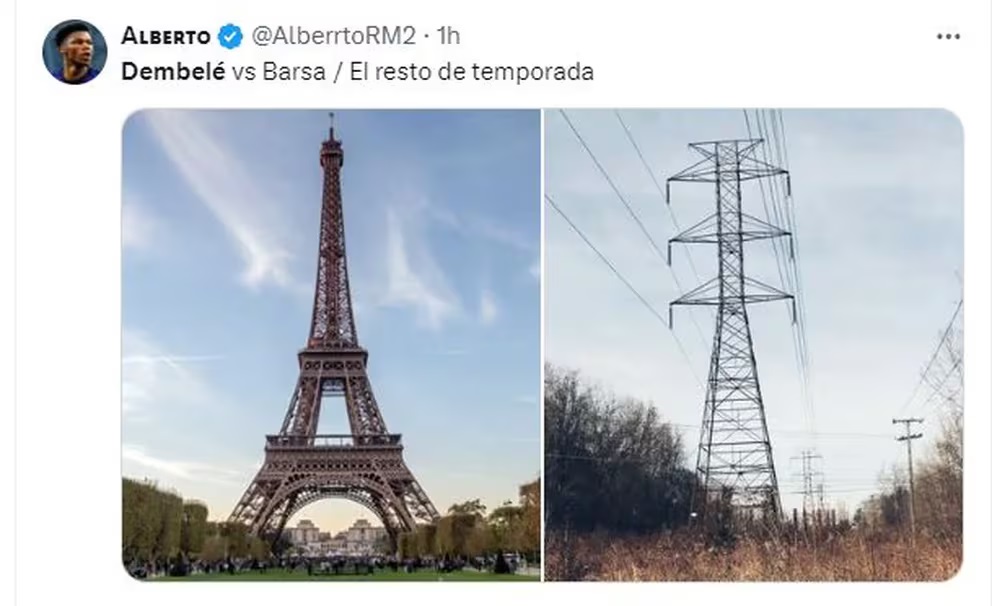Viewport: 992px width, 606px height.
Task: Open the Eiffel Tower photo
Action: tap(332, 345)
